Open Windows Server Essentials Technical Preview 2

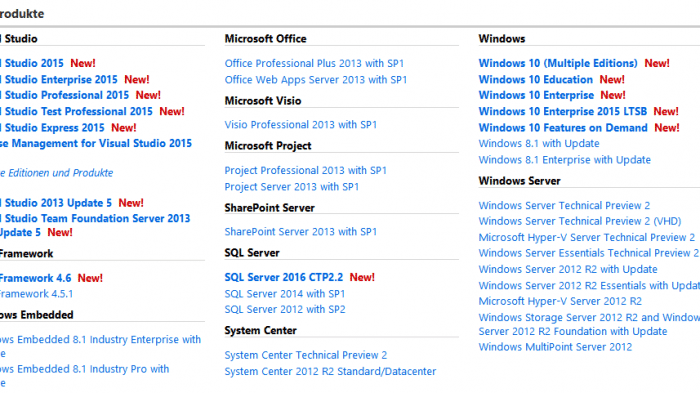tap(589, 253)
